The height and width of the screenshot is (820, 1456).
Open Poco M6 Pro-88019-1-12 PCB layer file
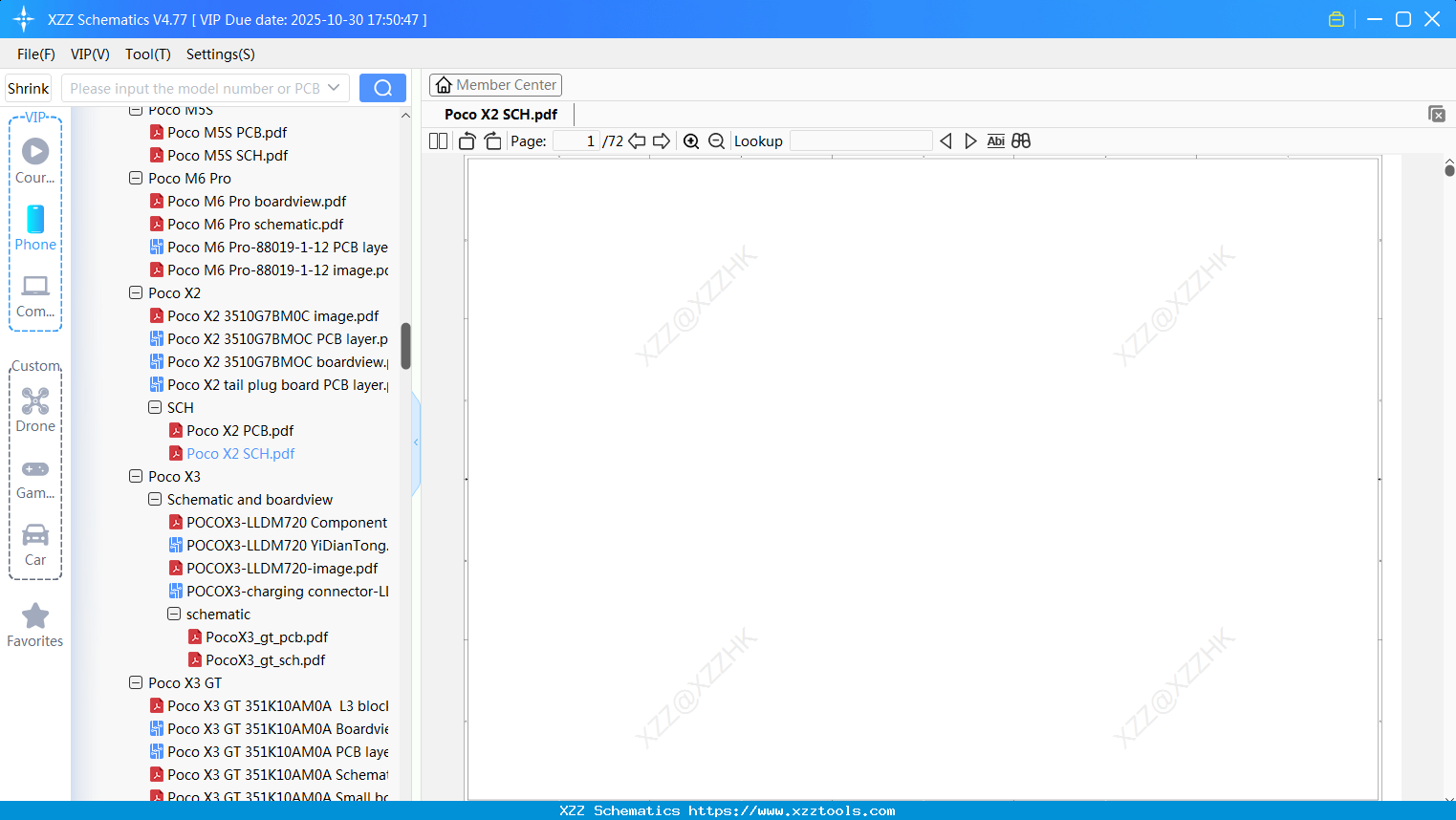277,247
